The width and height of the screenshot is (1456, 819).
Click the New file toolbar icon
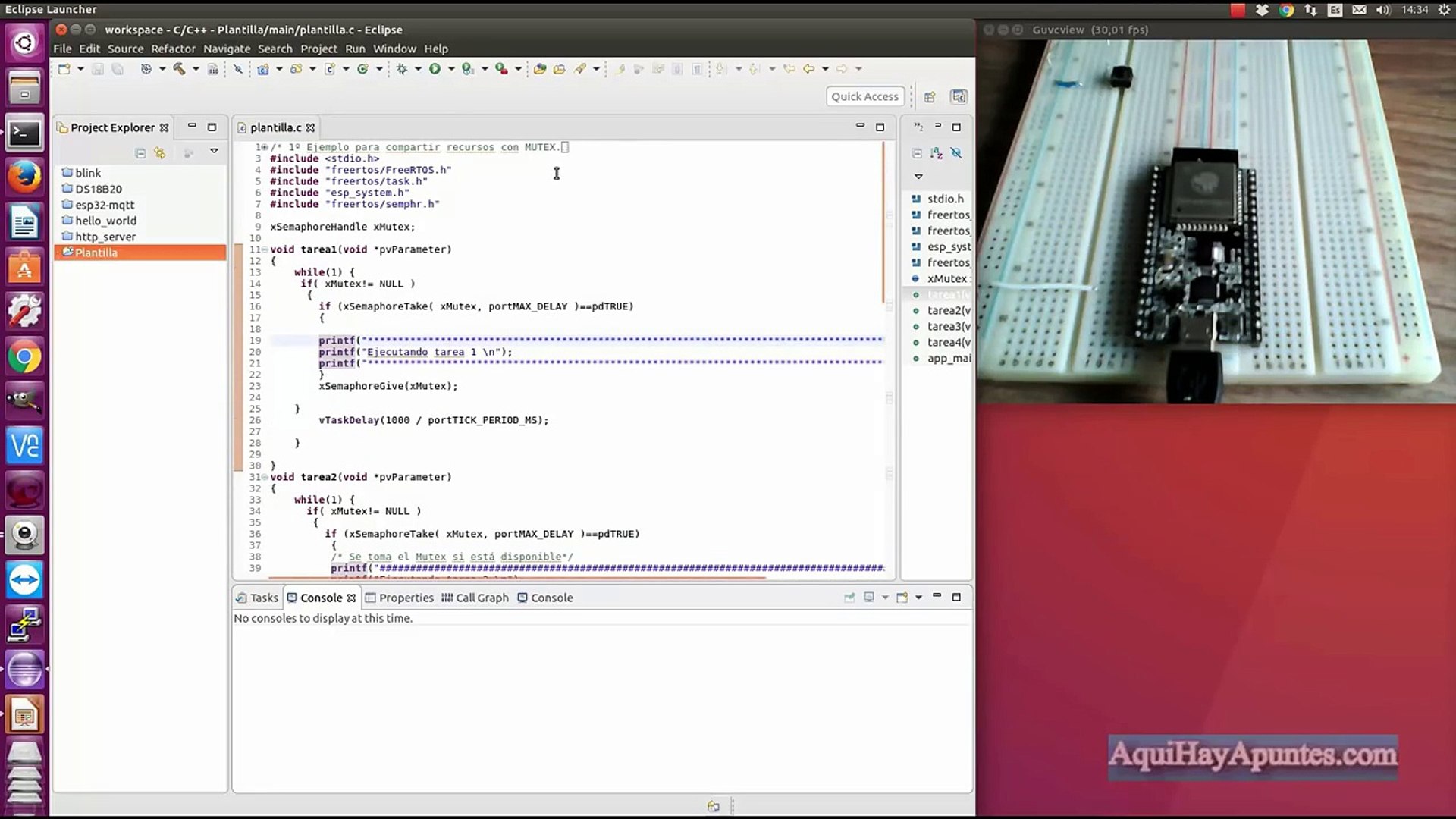pos(64,69)
